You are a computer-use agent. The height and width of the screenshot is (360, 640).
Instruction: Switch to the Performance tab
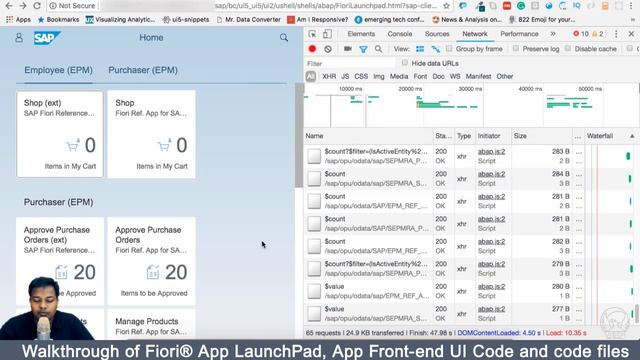pyautogui.click(x=519, y=34)
